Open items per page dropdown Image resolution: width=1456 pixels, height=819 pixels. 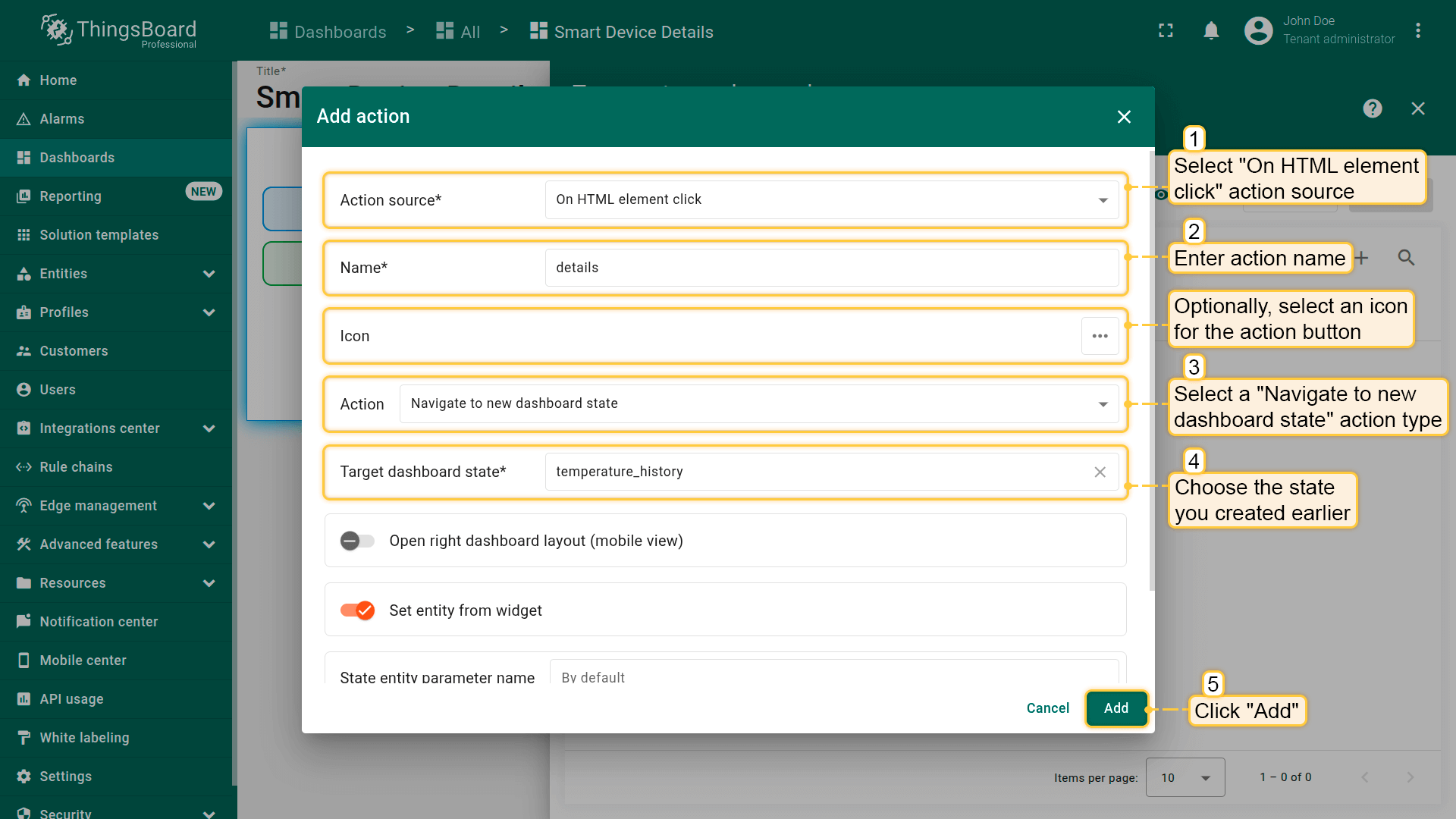(x=1185, y=777)
